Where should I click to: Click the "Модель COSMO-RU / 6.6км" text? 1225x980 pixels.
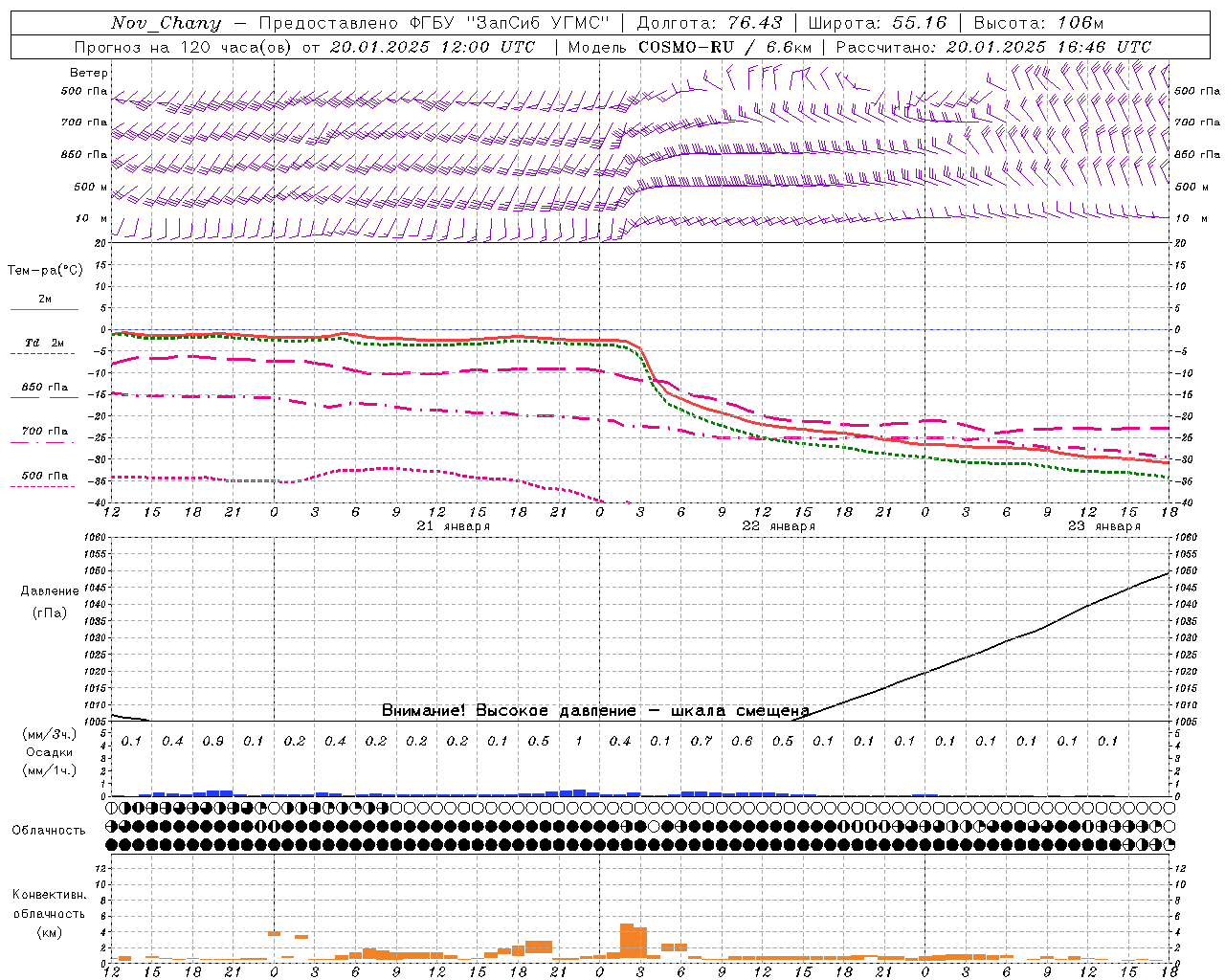pos(690,47)
